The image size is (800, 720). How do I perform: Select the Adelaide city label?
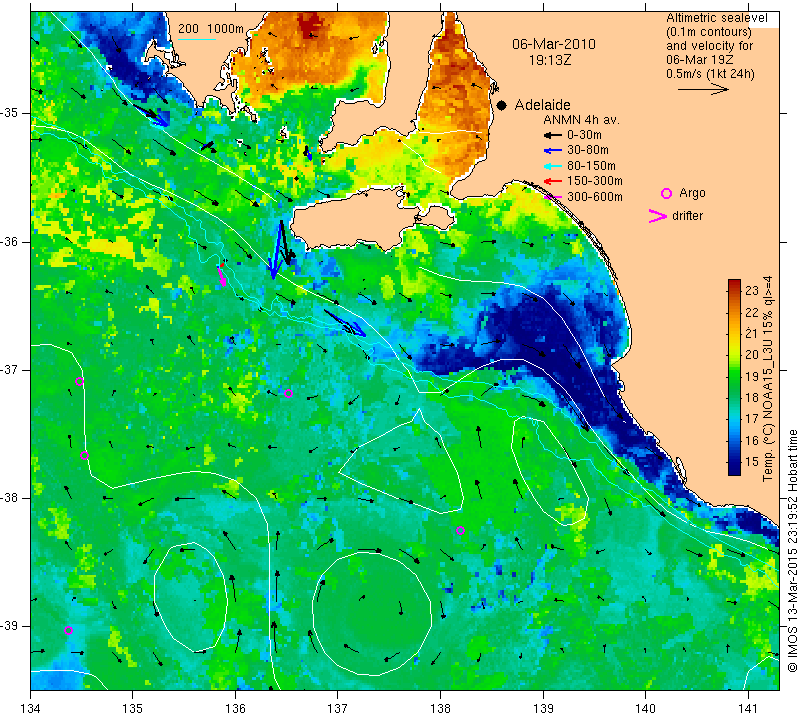pos(542,105)
